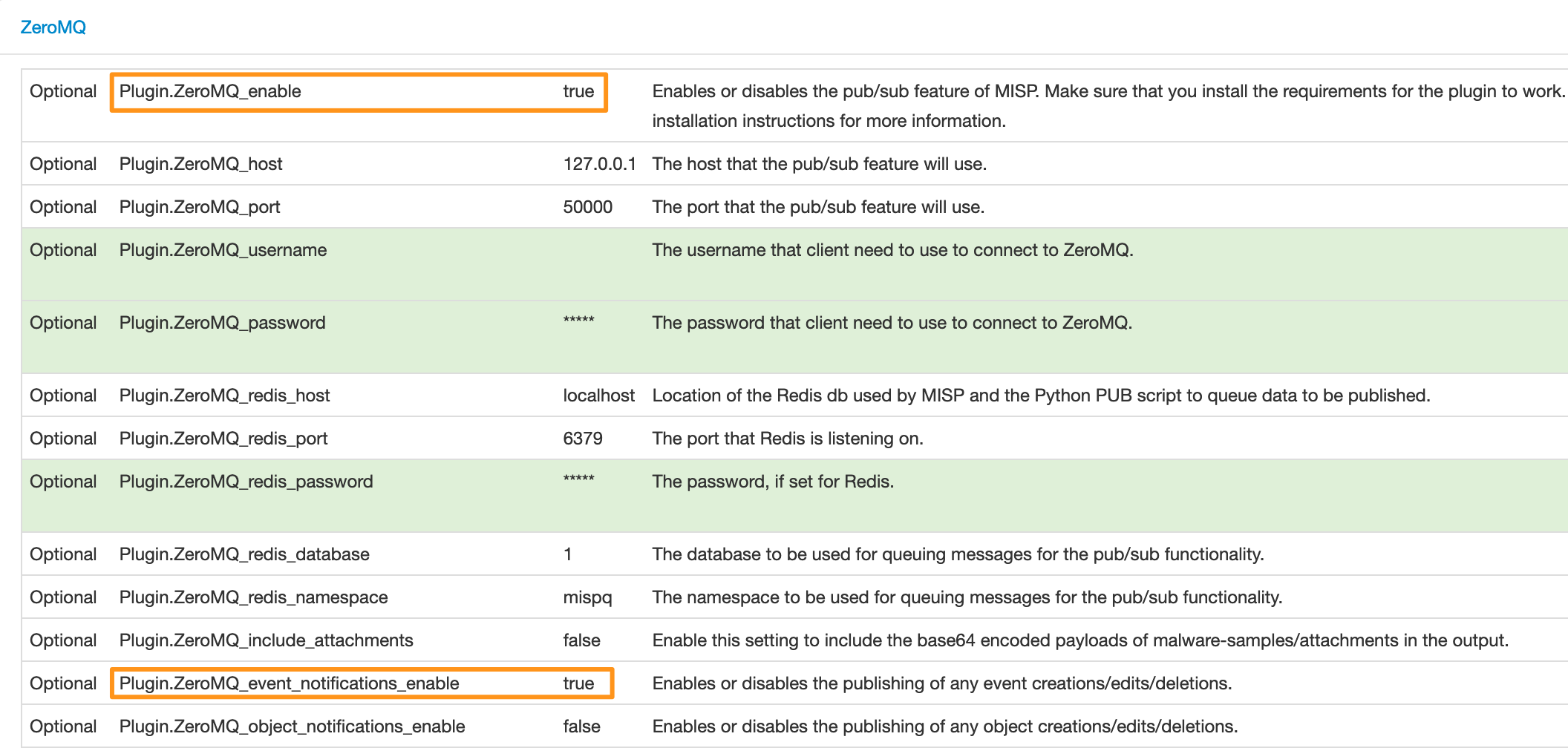Viewport: 1568px width, 748px height.
Task: Select Plugin.ZeroMQ_event_notifications_enable setting name
Action: point(289,683)
